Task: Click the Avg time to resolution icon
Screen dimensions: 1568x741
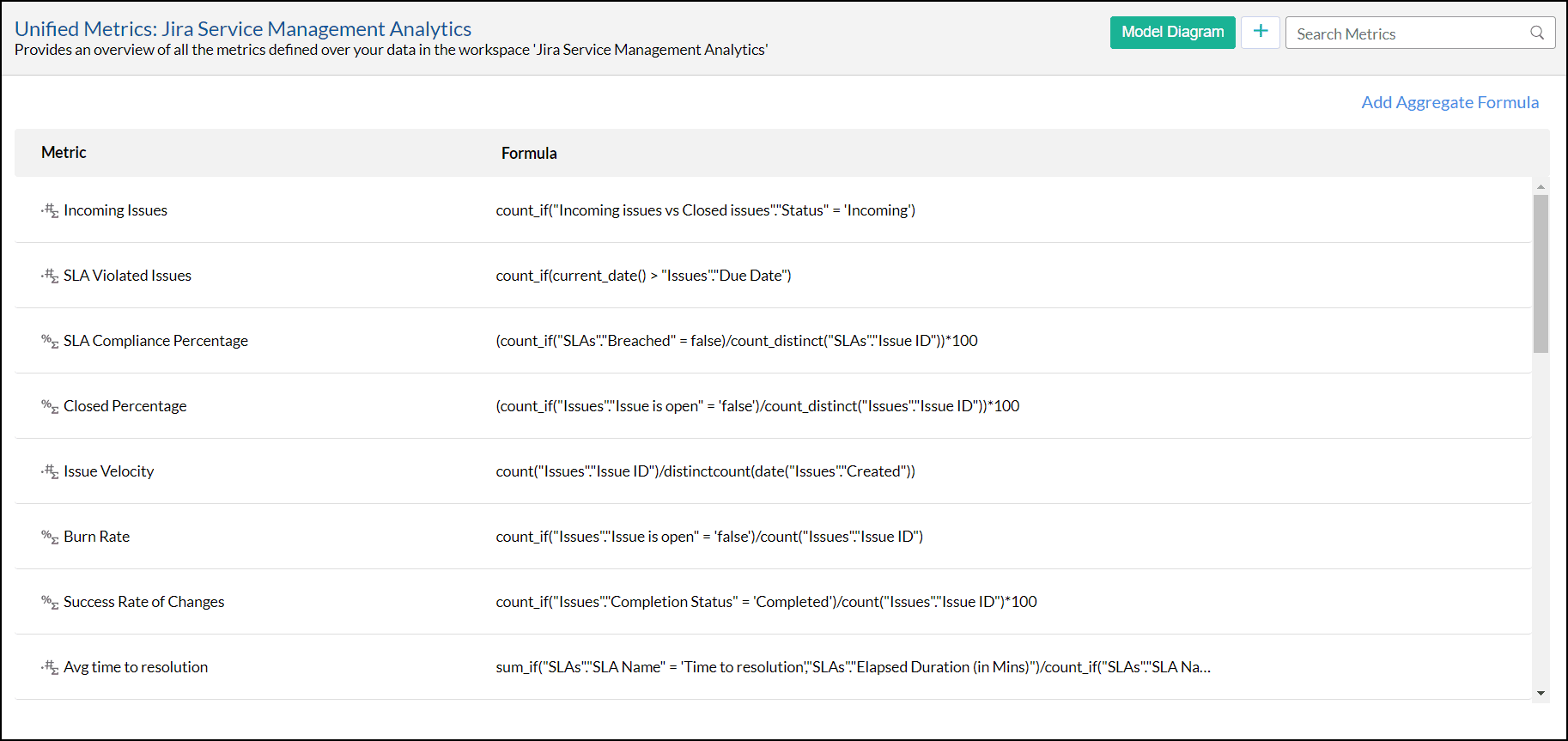Action: click(x=50, y=667)
